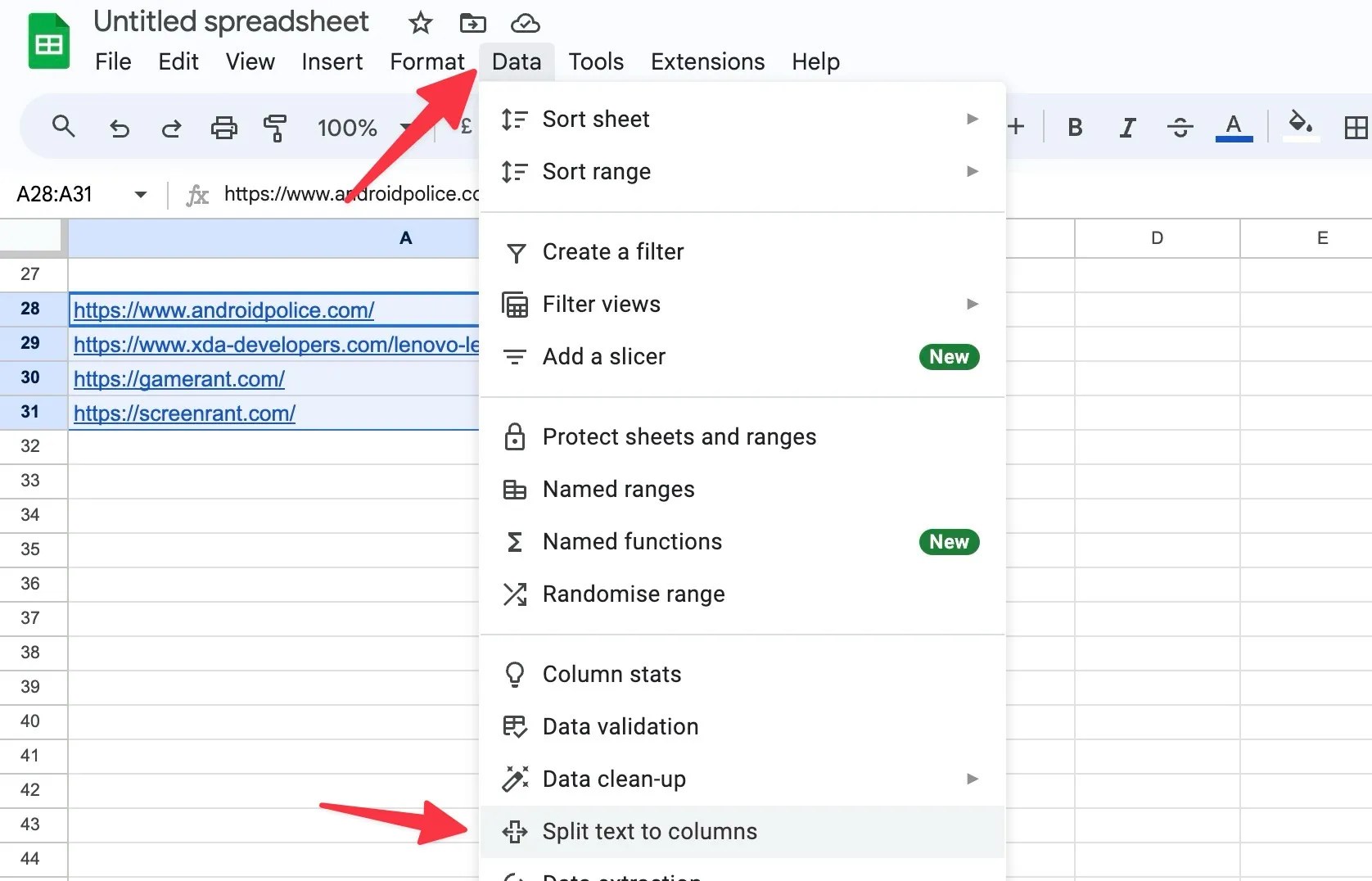Open the fill colour picker
This screenshot has height=881, width=1372.
pos(1300,127)
